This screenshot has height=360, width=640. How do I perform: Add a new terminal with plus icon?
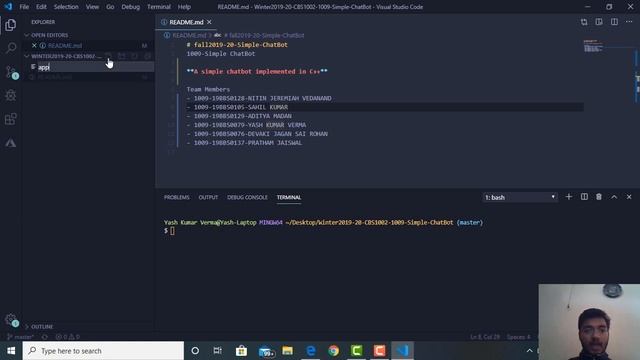tap(569, 197)
